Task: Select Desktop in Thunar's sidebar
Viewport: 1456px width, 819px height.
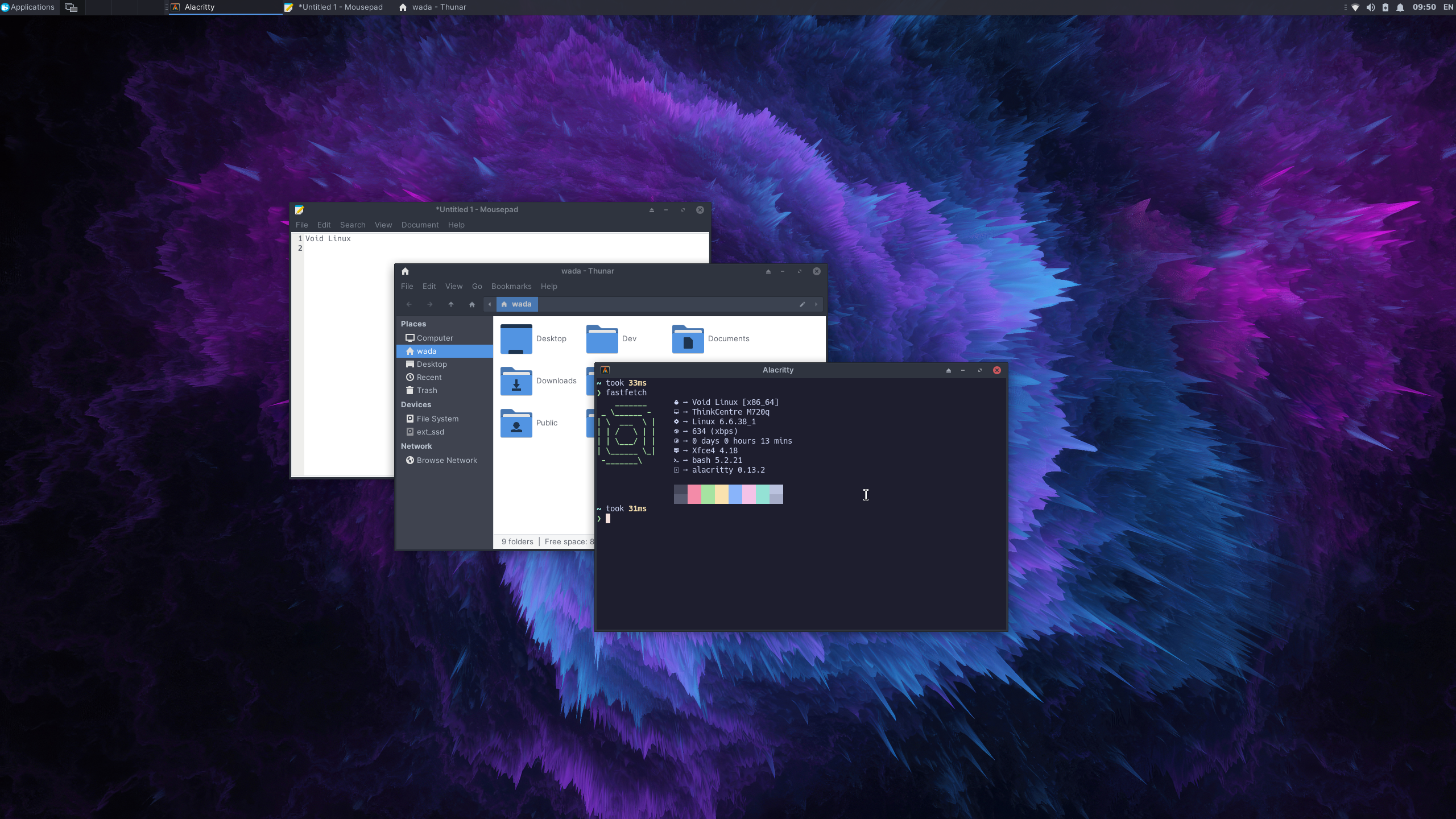Action: click(444, 364)
